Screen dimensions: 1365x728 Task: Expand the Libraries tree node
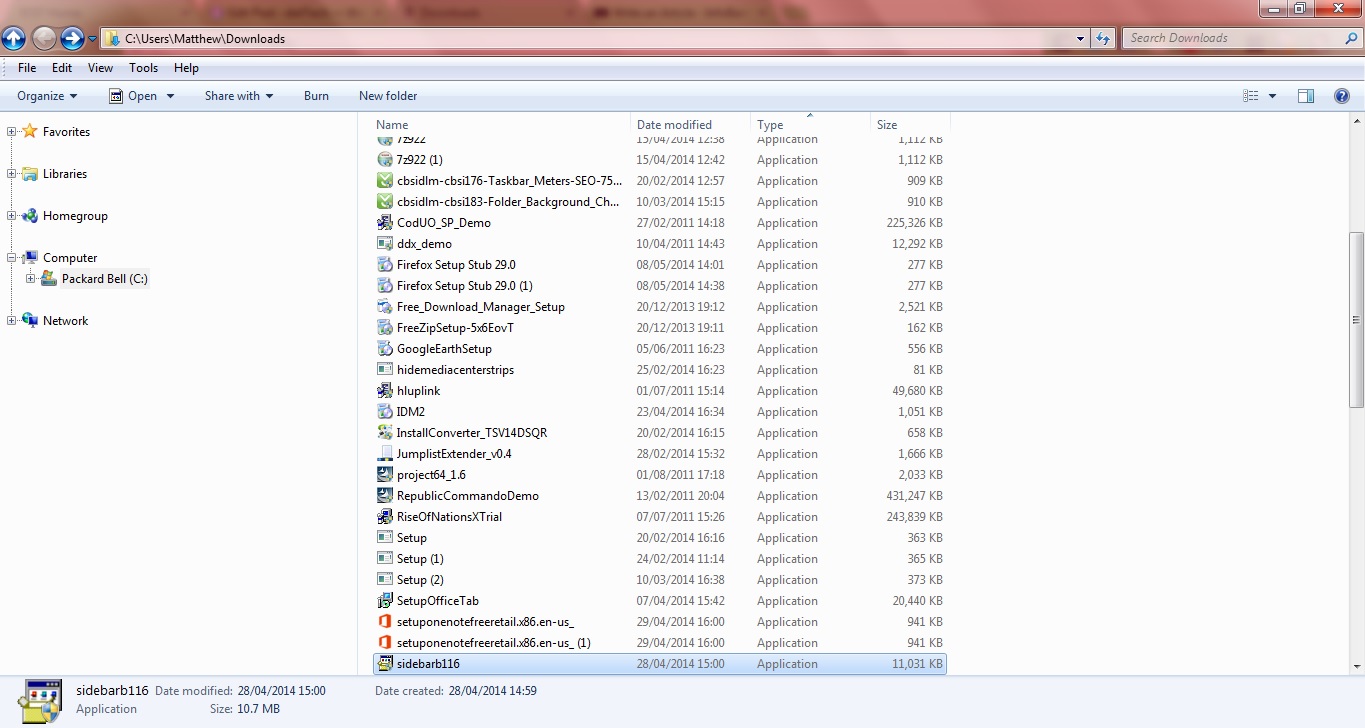coord(11,173)
